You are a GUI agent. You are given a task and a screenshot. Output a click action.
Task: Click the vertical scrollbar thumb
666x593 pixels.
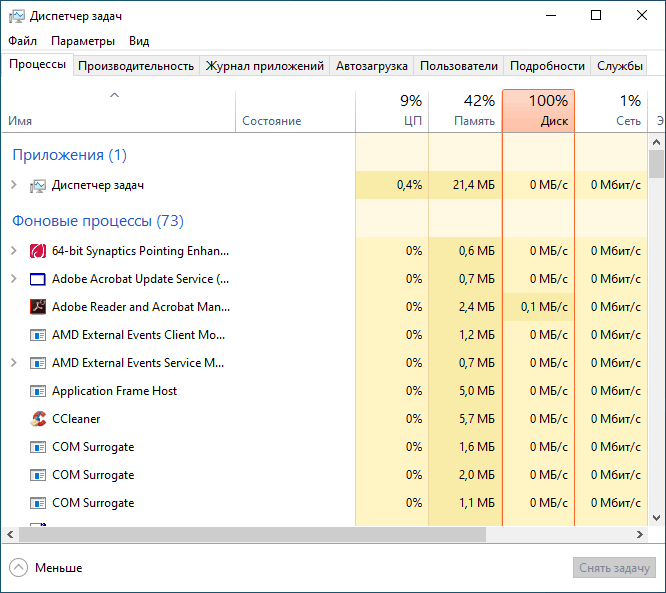(x=656, y=164)
